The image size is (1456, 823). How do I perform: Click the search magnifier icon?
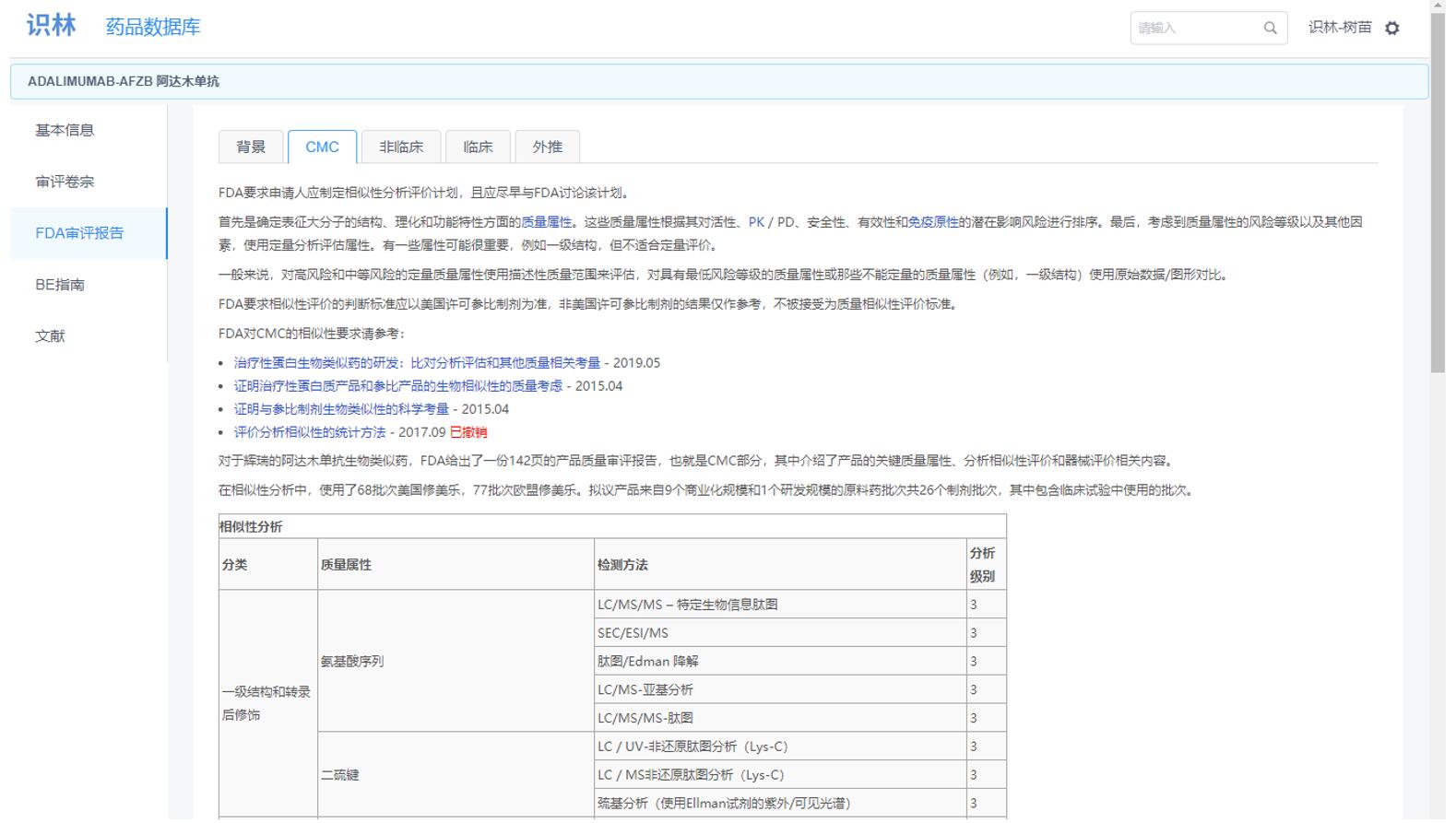(x=1270, y=28)
